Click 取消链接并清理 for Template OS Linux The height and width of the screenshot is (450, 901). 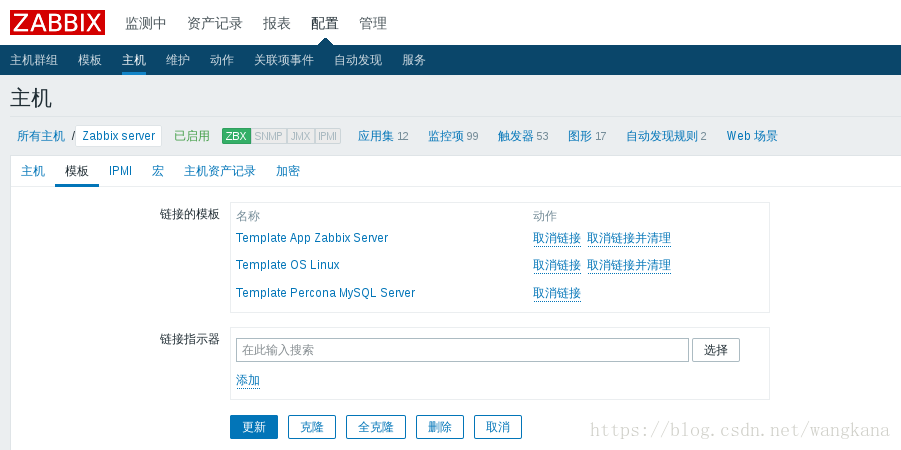click(x=629, y=266)
